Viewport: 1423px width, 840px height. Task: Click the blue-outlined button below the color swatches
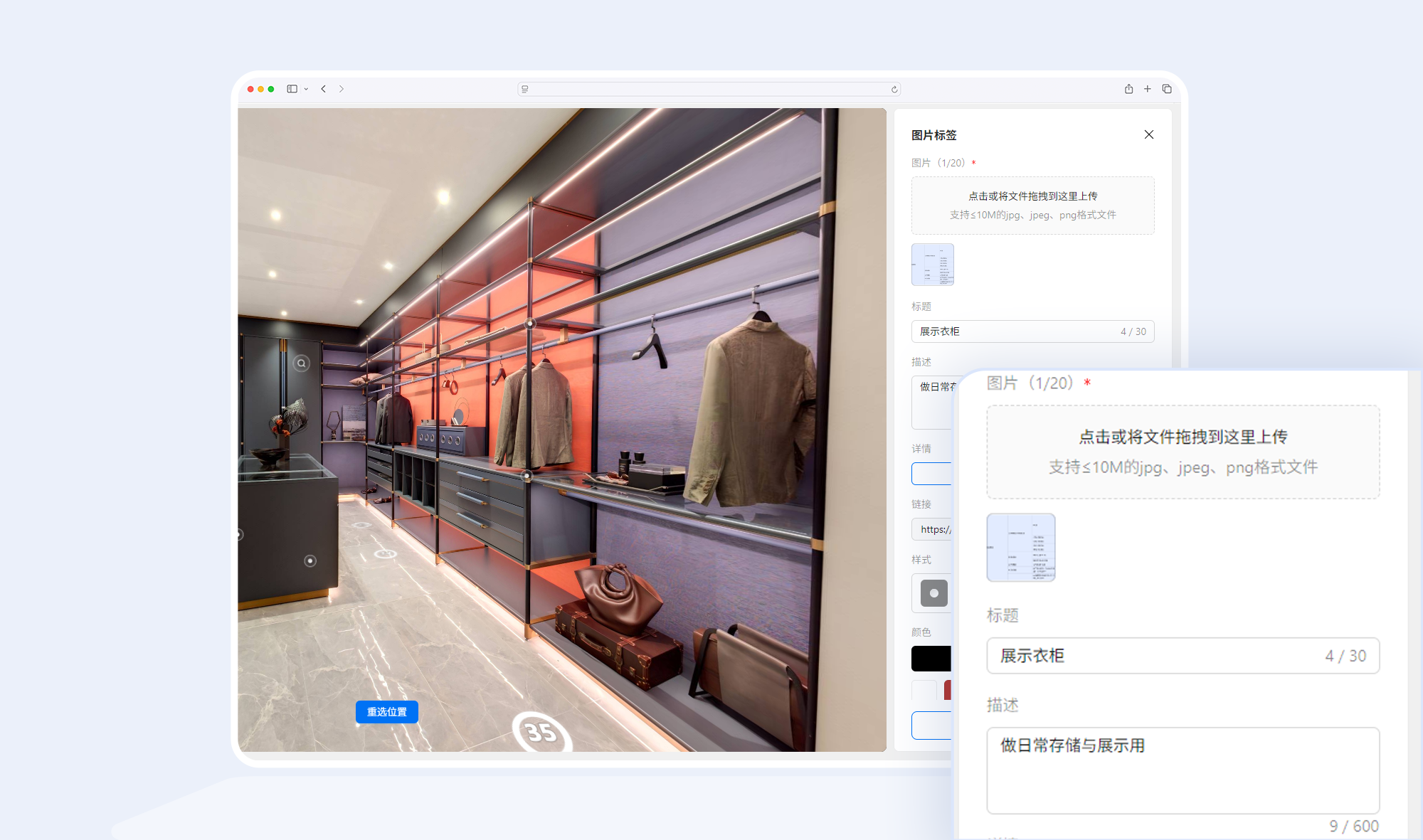pyautogui.click(x=931, y=725)
